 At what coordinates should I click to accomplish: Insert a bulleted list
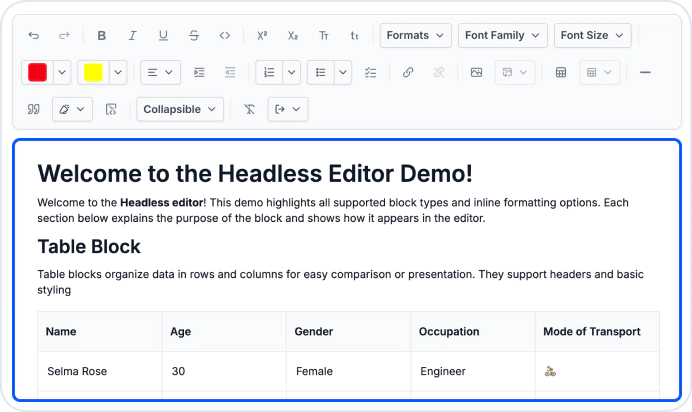coord(320,72)
